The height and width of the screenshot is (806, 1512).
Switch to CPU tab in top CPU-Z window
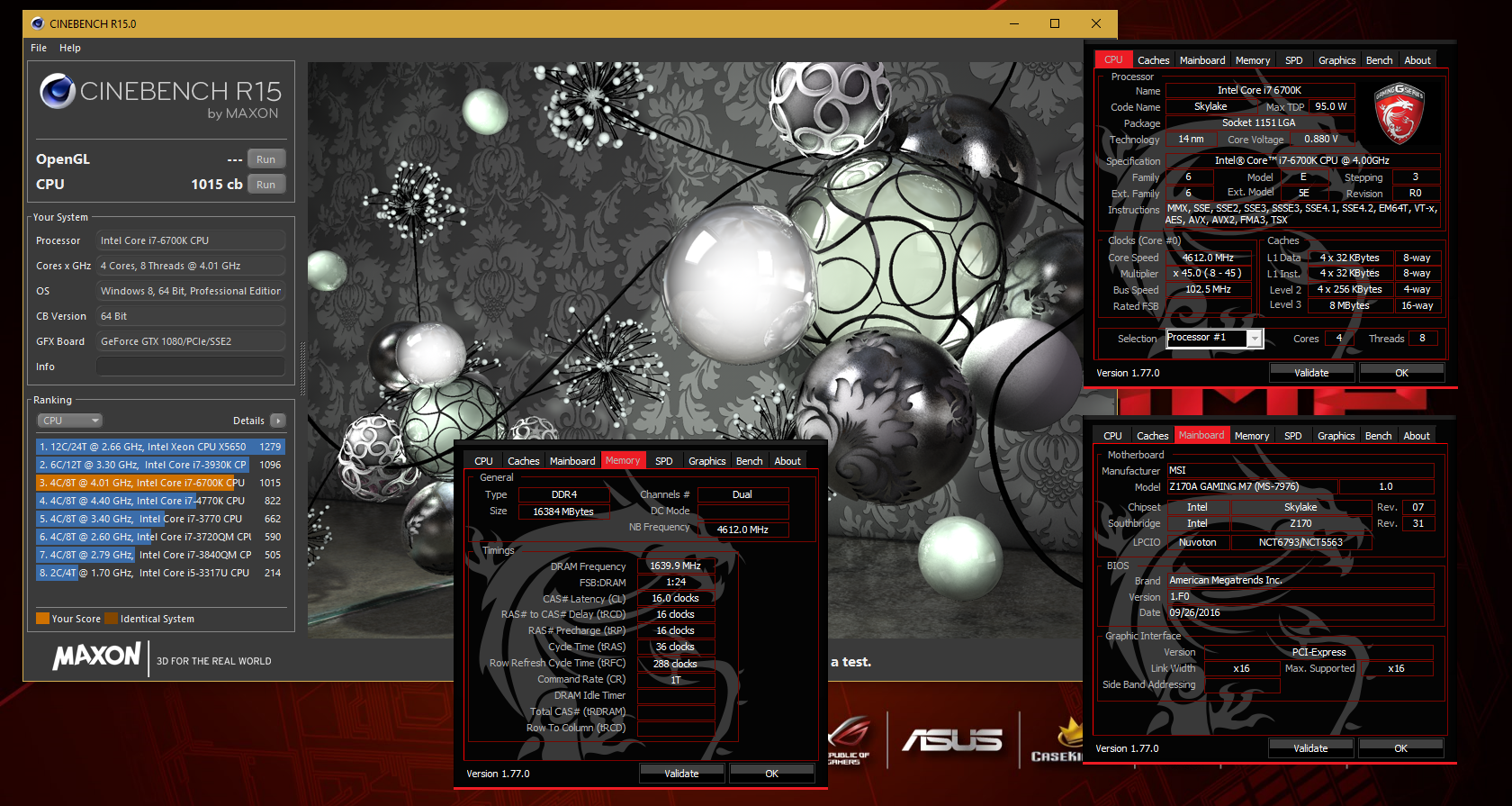(x=1113, y=60)
